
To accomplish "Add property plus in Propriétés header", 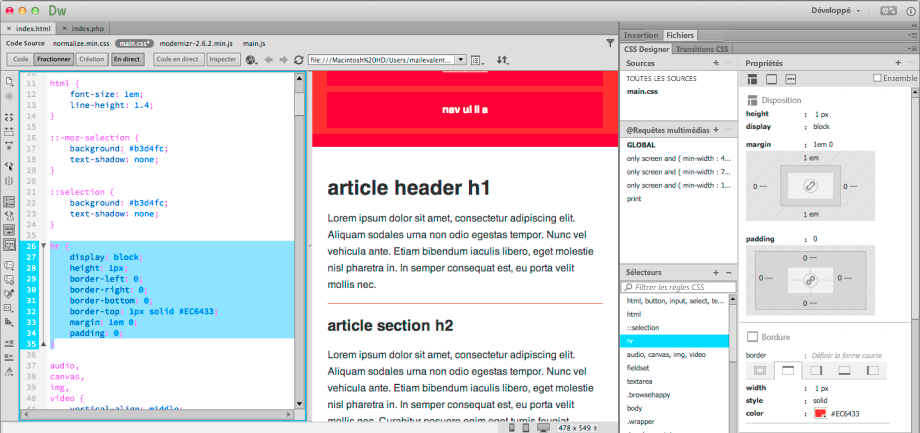I will coord(898,63).
